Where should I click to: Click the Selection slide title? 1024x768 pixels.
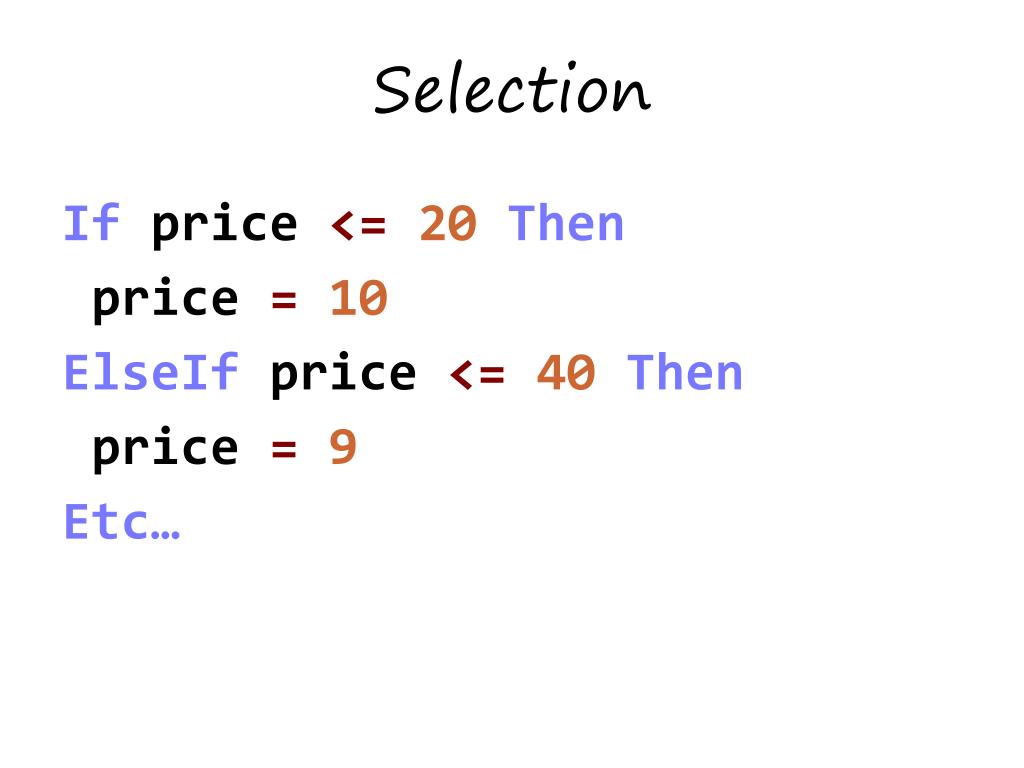pyautogui.click(x=512, y=91)
